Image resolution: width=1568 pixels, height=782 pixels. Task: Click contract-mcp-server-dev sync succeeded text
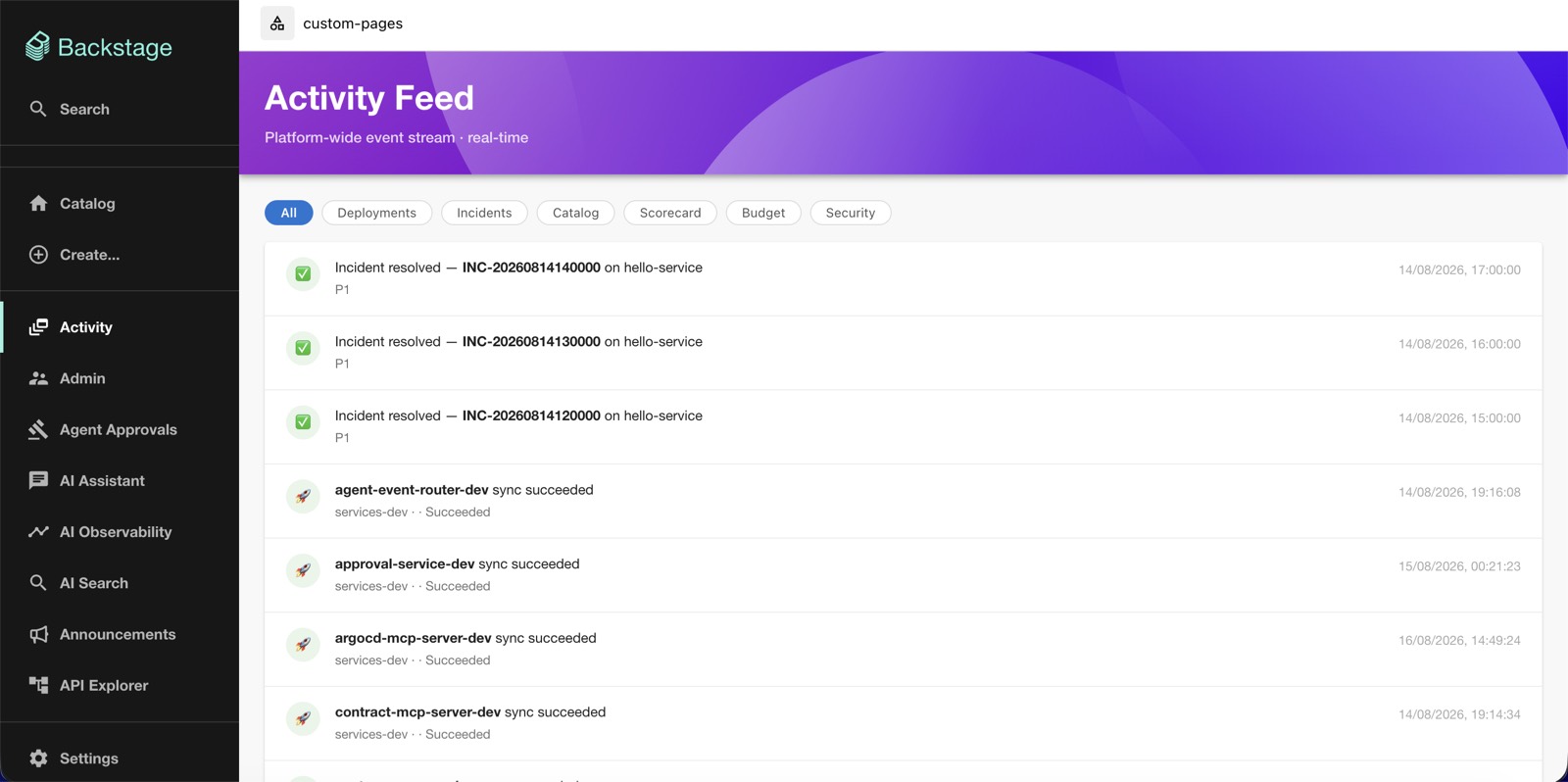[x=470, y=712]
